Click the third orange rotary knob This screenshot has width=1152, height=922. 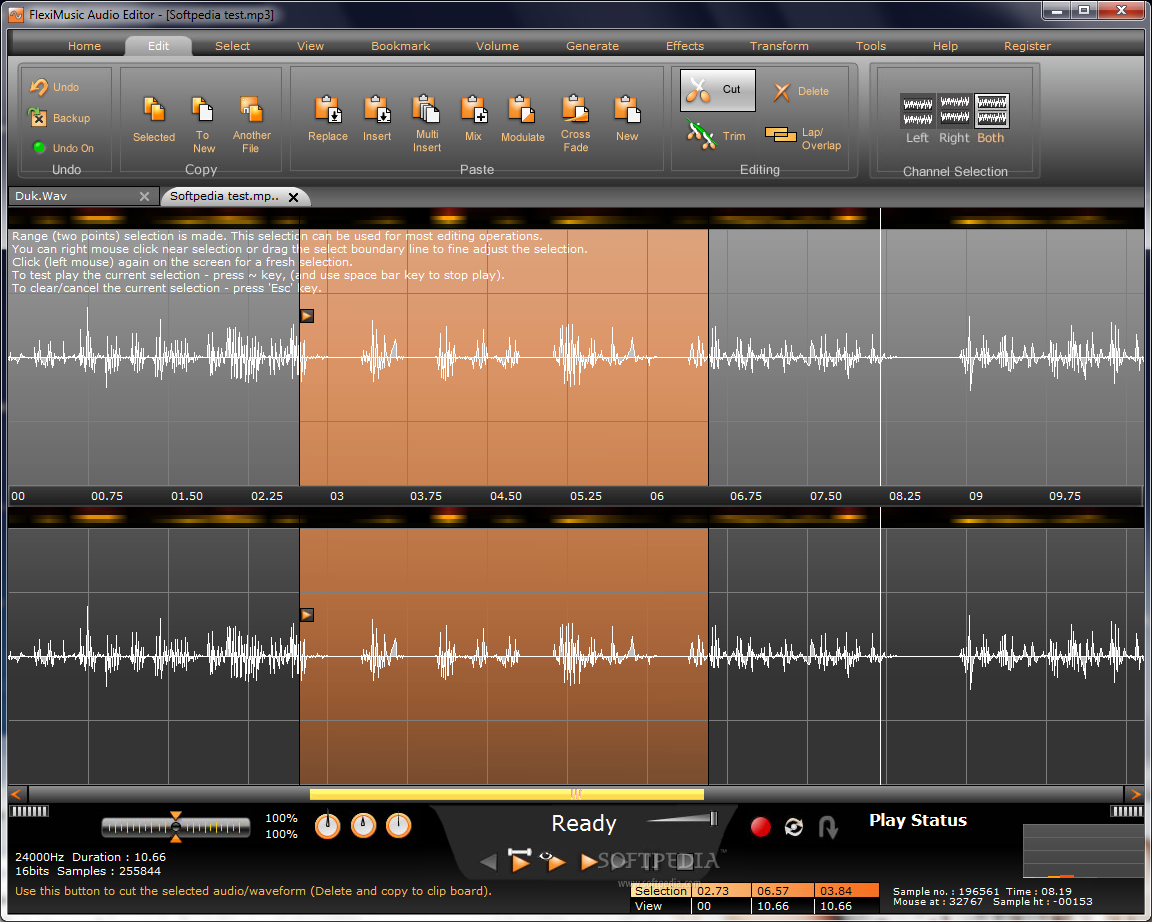point(398,826)
